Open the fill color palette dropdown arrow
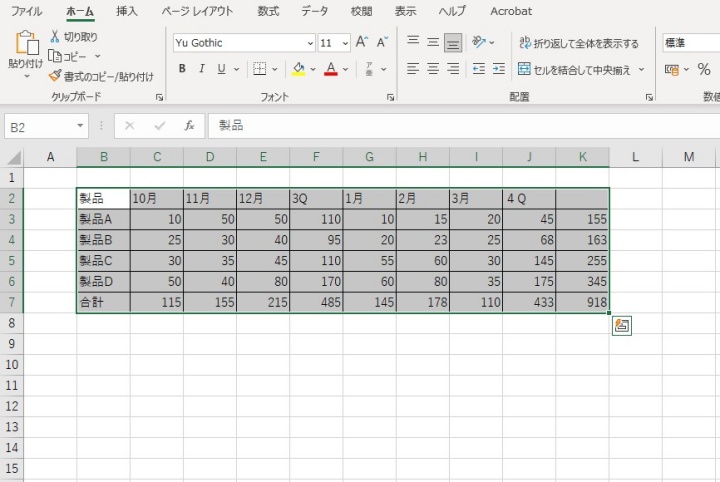Screen dimensions: 720x482 point(313,69)
